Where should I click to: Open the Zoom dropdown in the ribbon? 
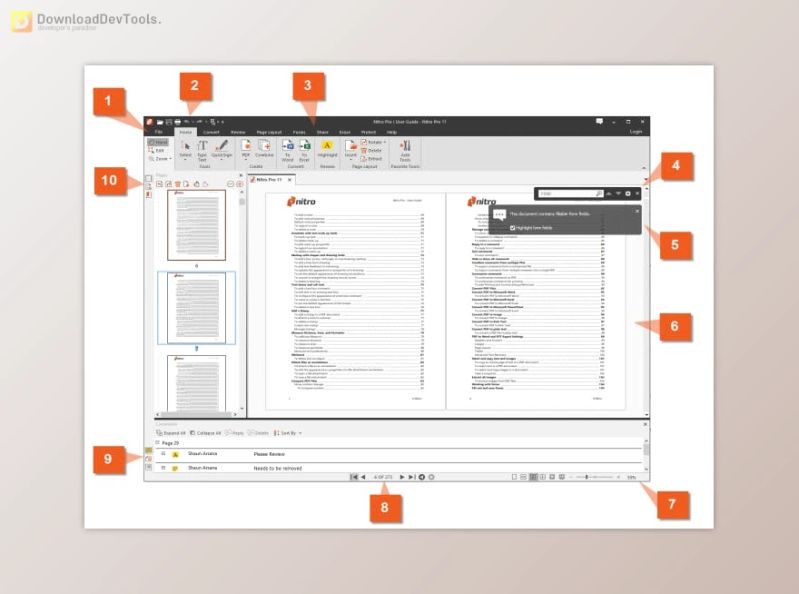click(x=160, y=159)
